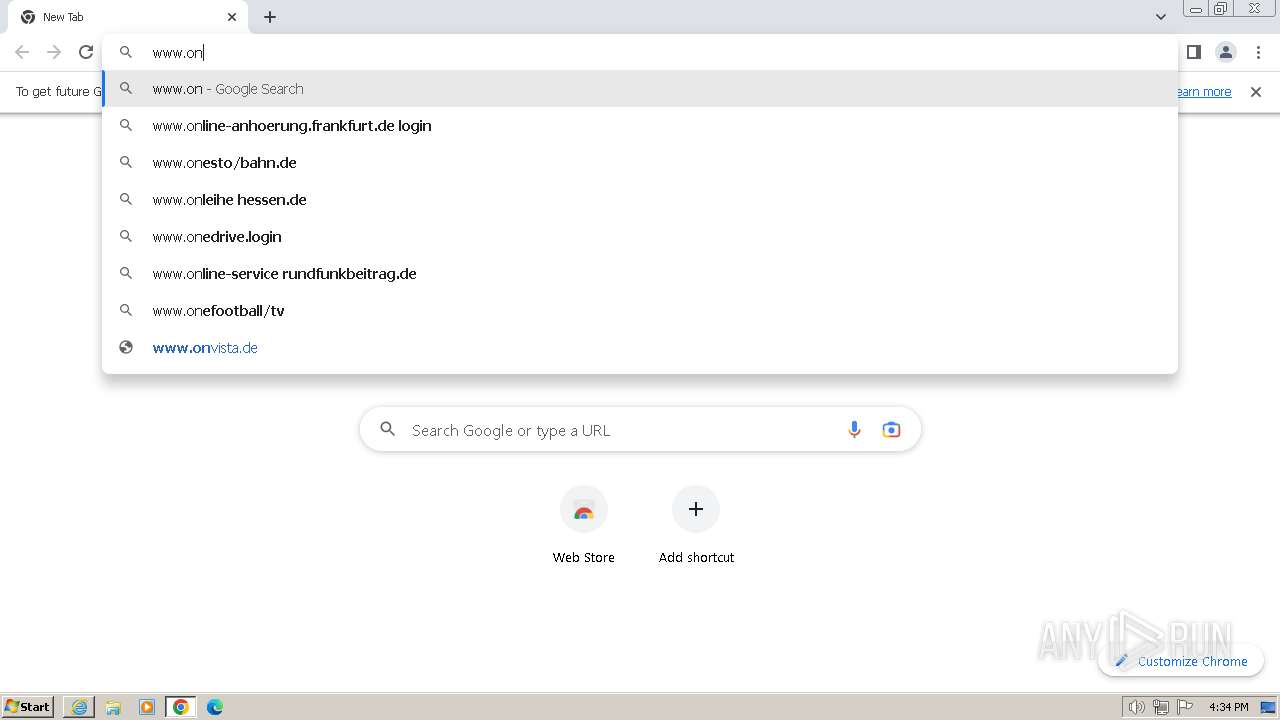Click the browser forward arrow

(54, 52)
